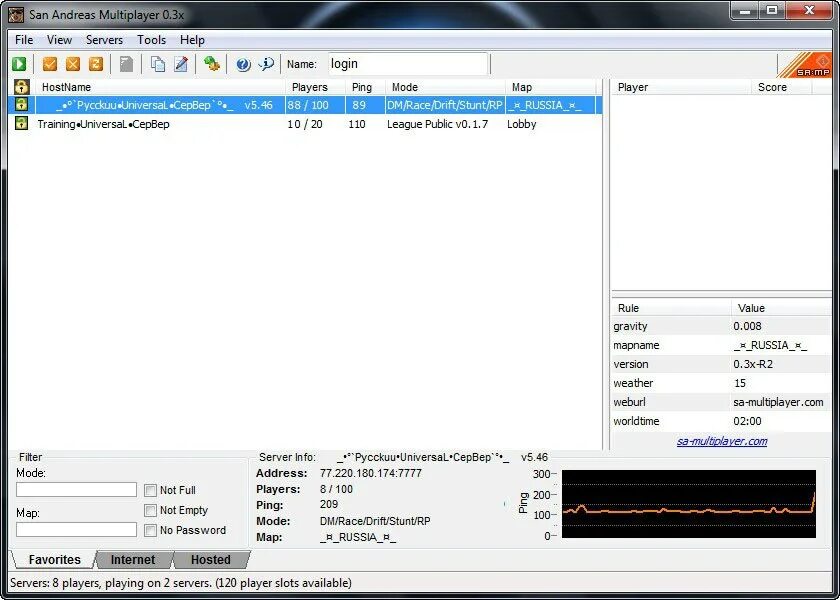Switch to the Favorites tab

tap(54, 560)
